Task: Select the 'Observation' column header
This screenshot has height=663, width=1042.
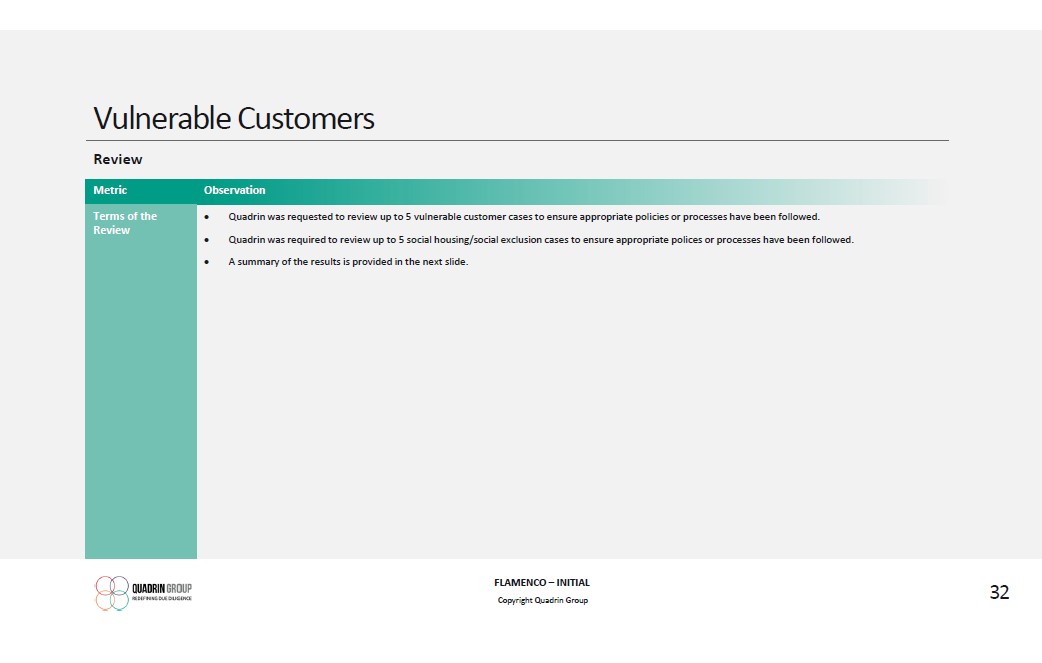Action: tap(235, 190)
